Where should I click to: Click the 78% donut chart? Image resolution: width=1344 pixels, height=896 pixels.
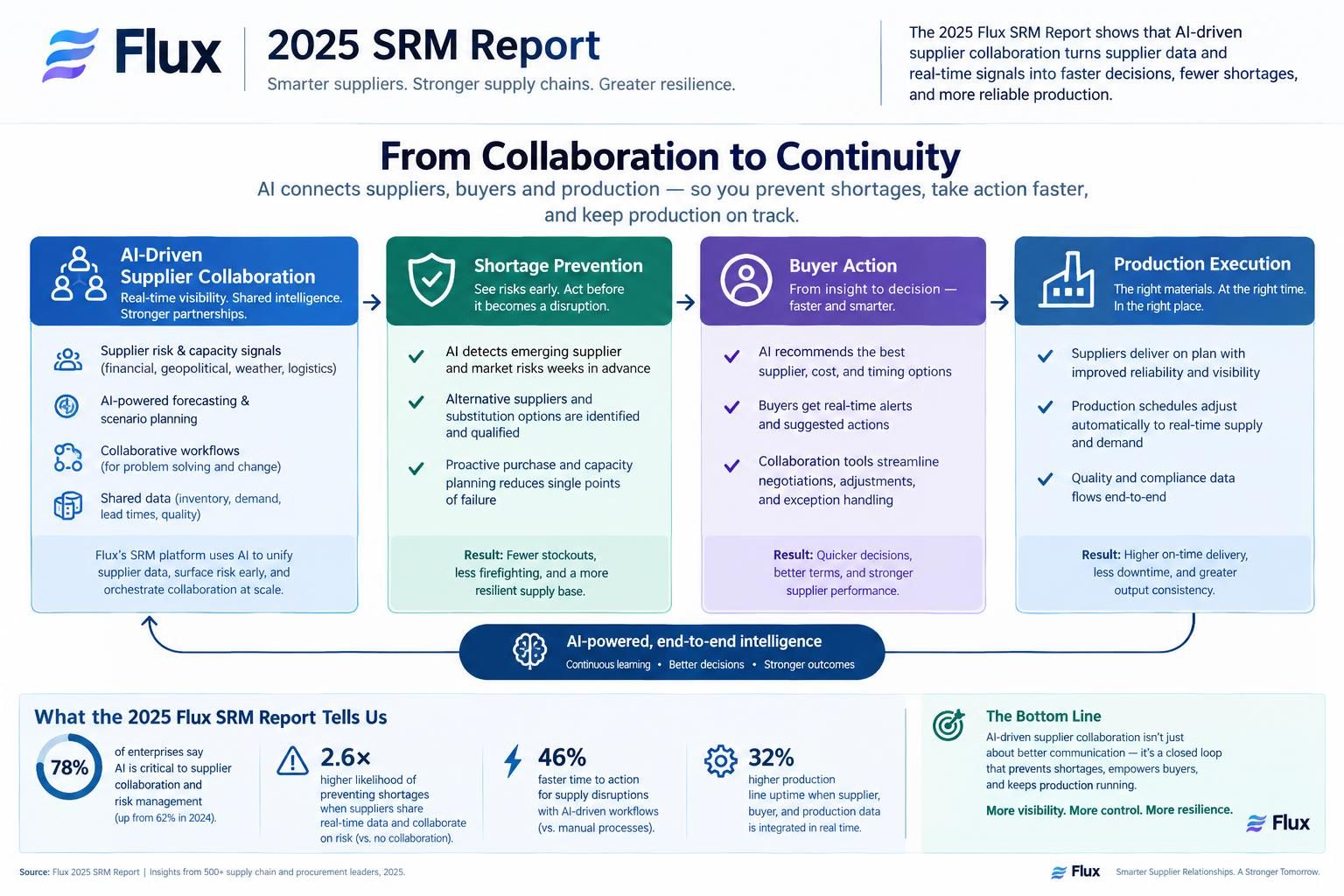pos(69,767)
